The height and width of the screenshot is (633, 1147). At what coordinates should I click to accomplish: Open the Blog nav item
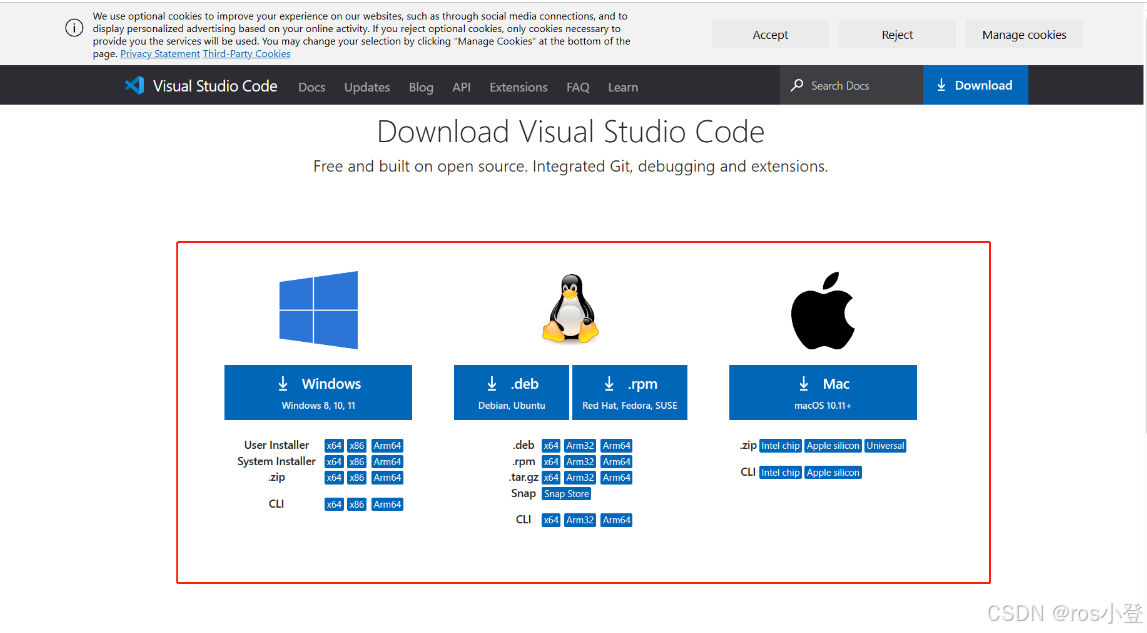pyautogui.click(x=421, y=87)
